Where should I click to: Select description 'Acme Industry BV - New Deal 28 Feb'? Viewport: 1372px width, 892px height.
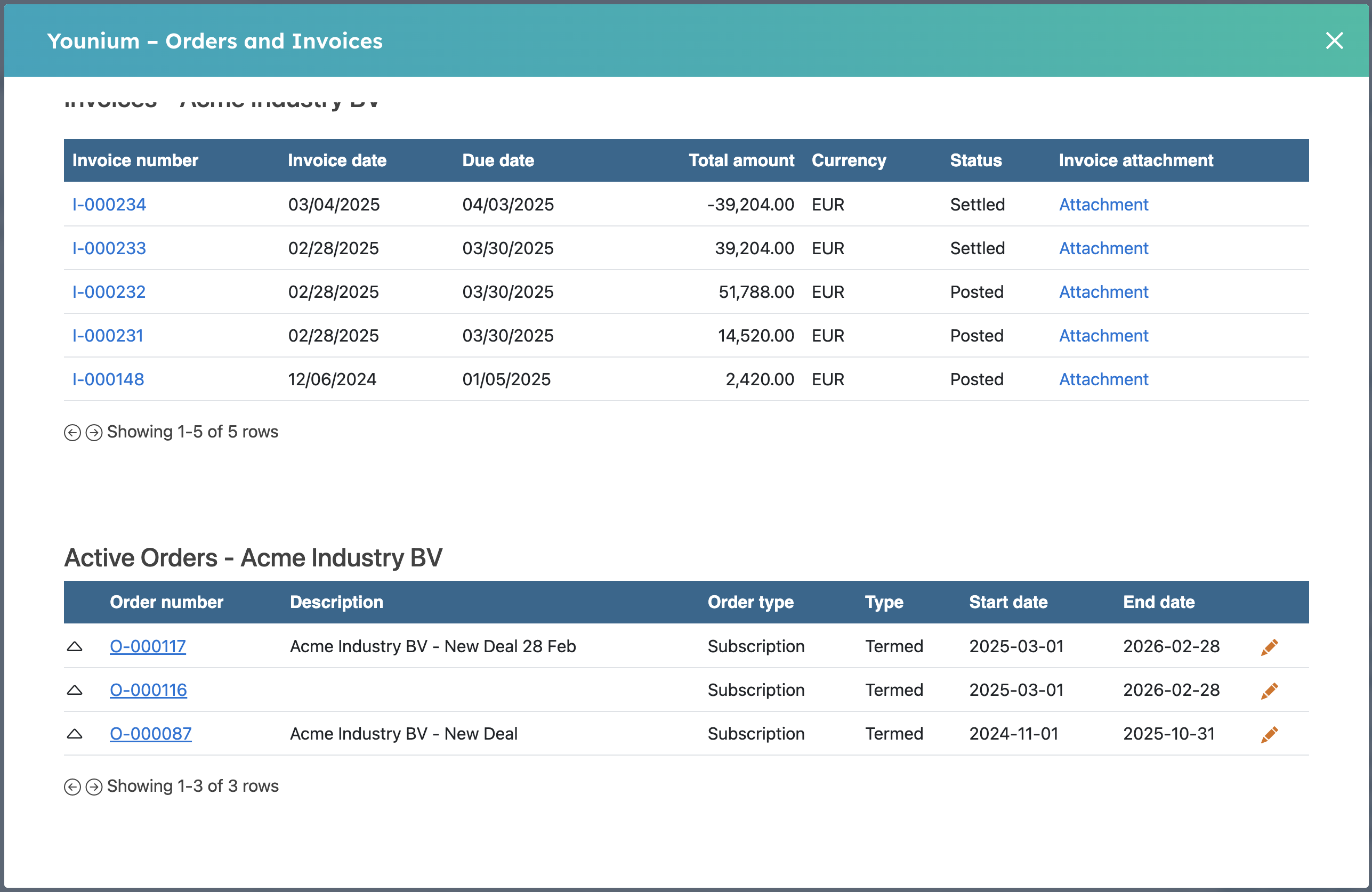(x=433, y=646)
